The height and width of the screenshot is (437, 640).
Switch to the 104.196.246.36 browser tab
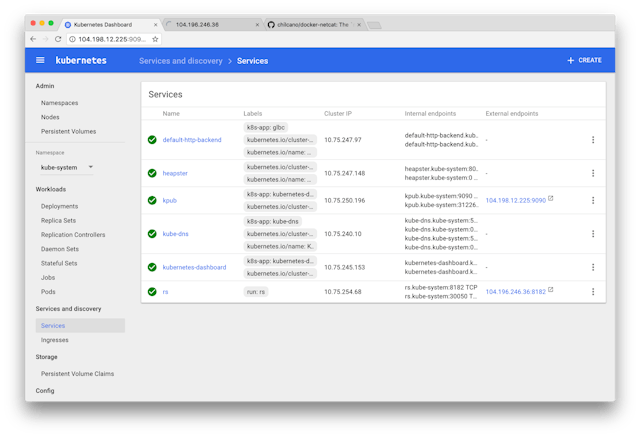[x=212, y=25]
